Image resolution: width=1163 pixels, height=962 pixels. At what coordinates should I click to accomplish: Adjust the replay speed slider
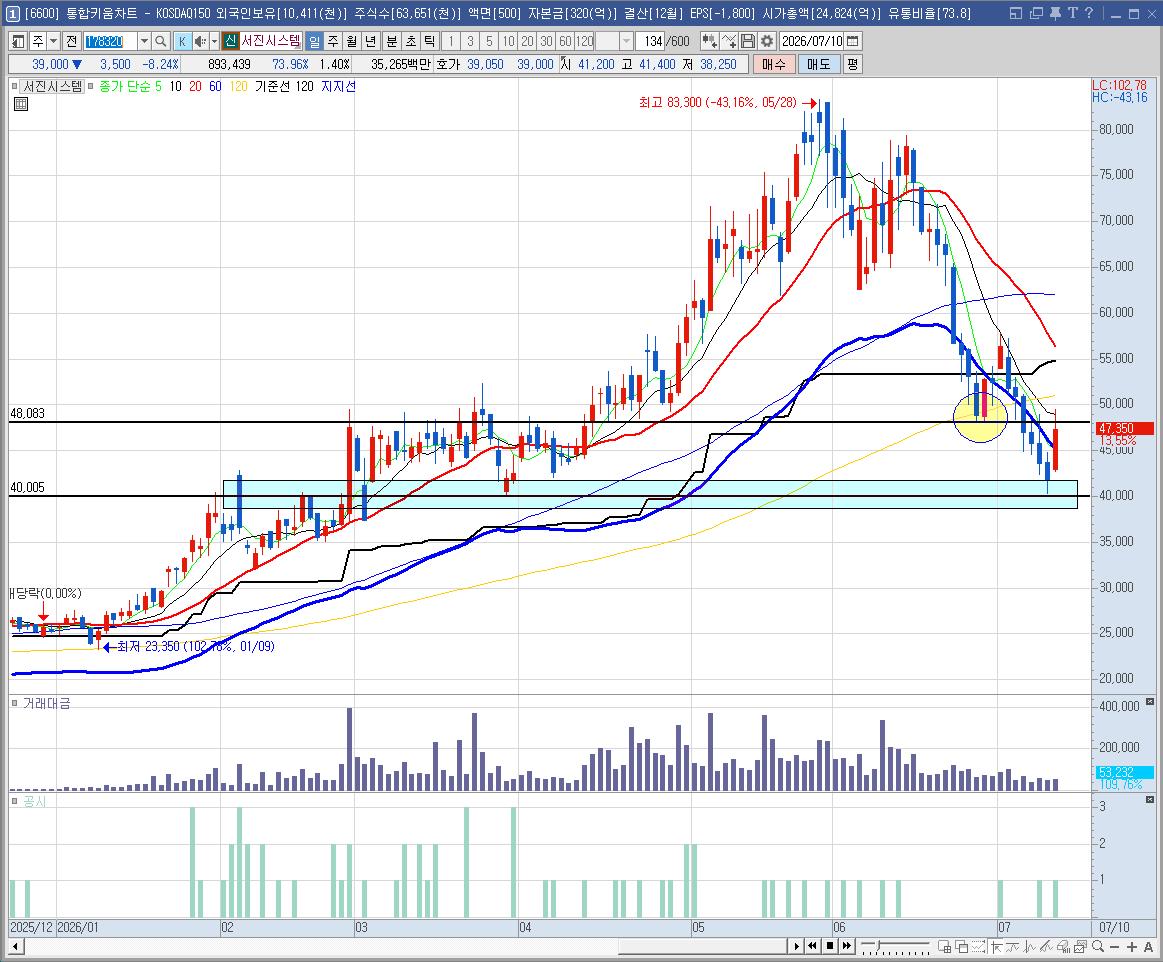click(x=877, y=946)
